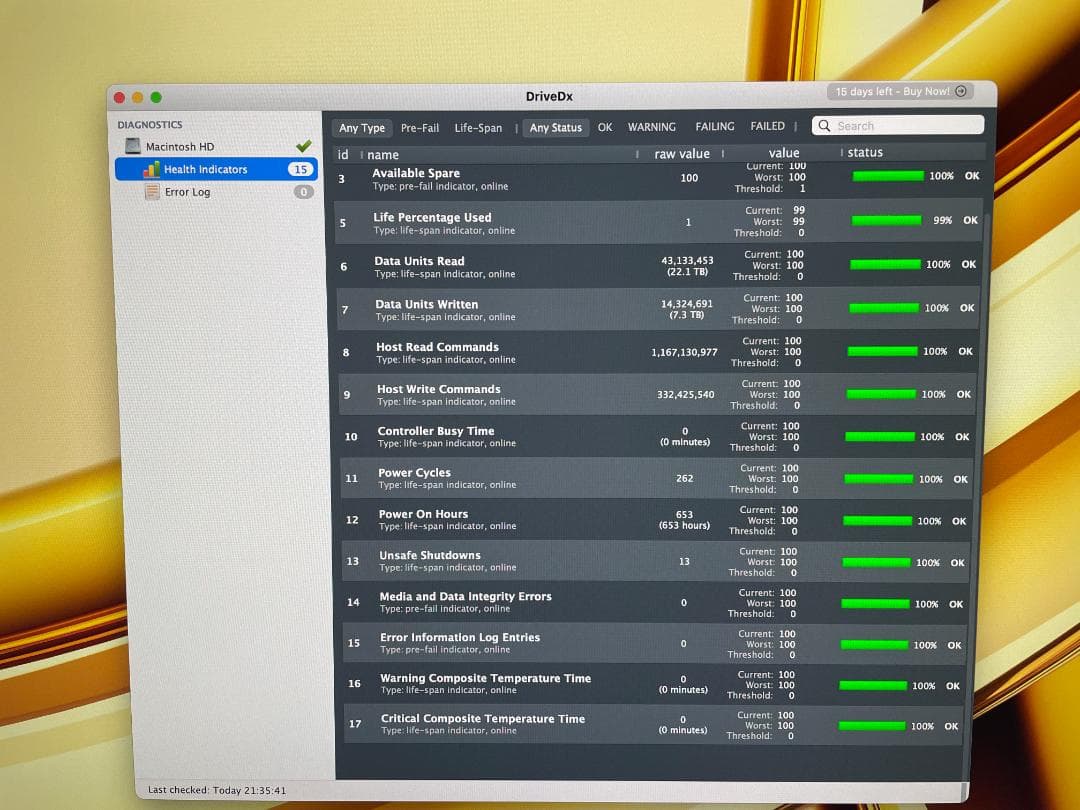Screen dimensions: 1080x810
Task: Select the Unsafe Shutdowns row name
Action: [430, 556]
